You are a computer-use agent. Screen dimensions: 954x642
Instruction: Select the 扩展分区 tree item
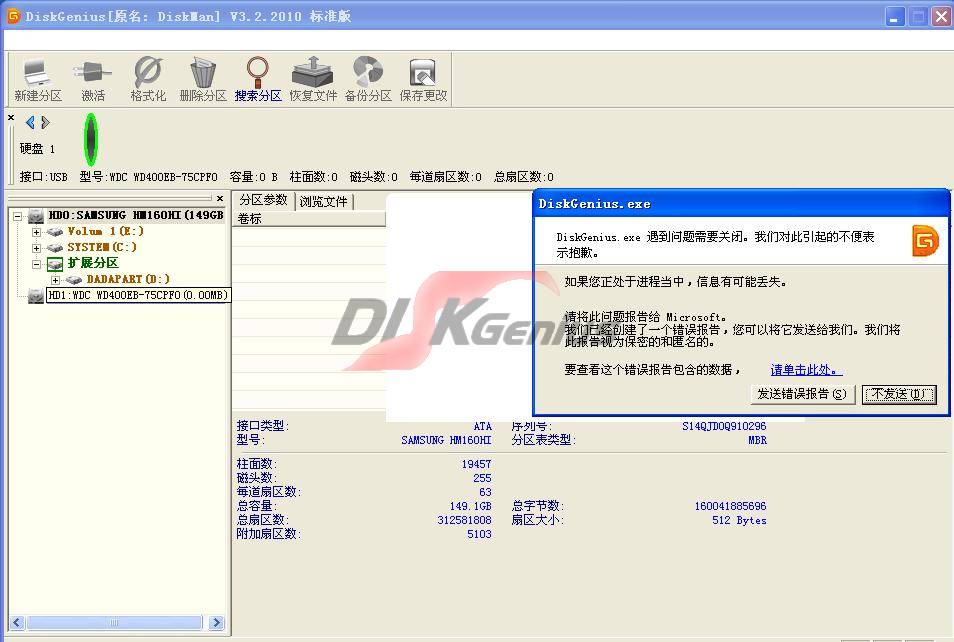pyautogui.click(x=92, y=263)
